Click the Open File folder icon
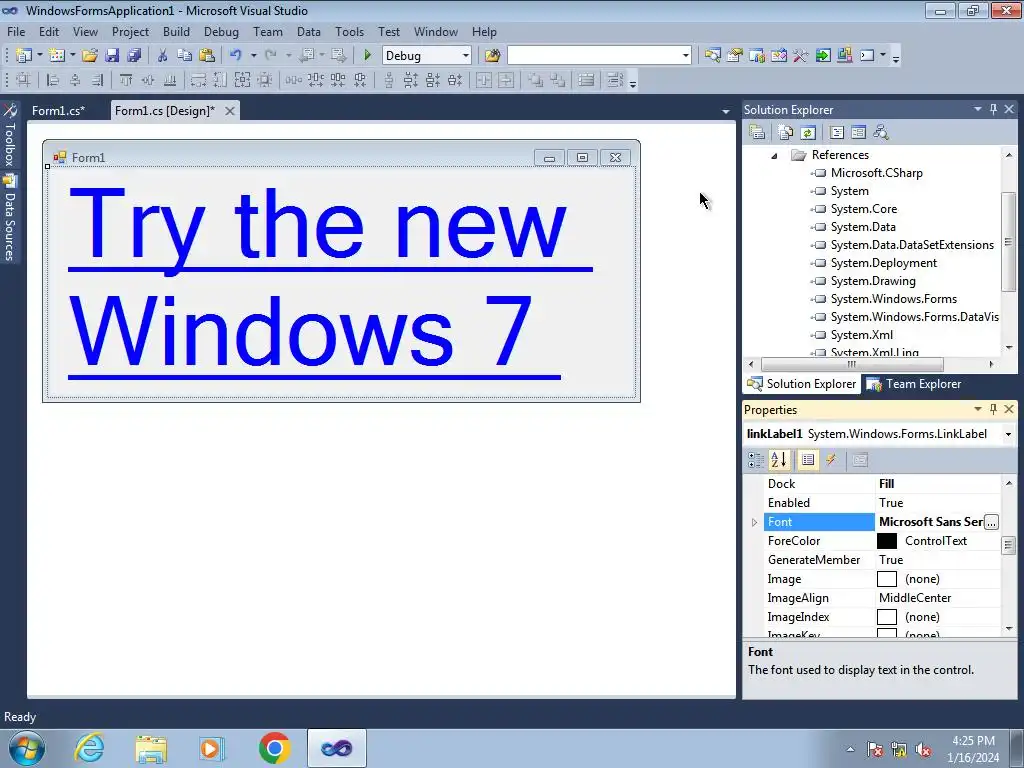1024x768 pixels. click(89, 56)
